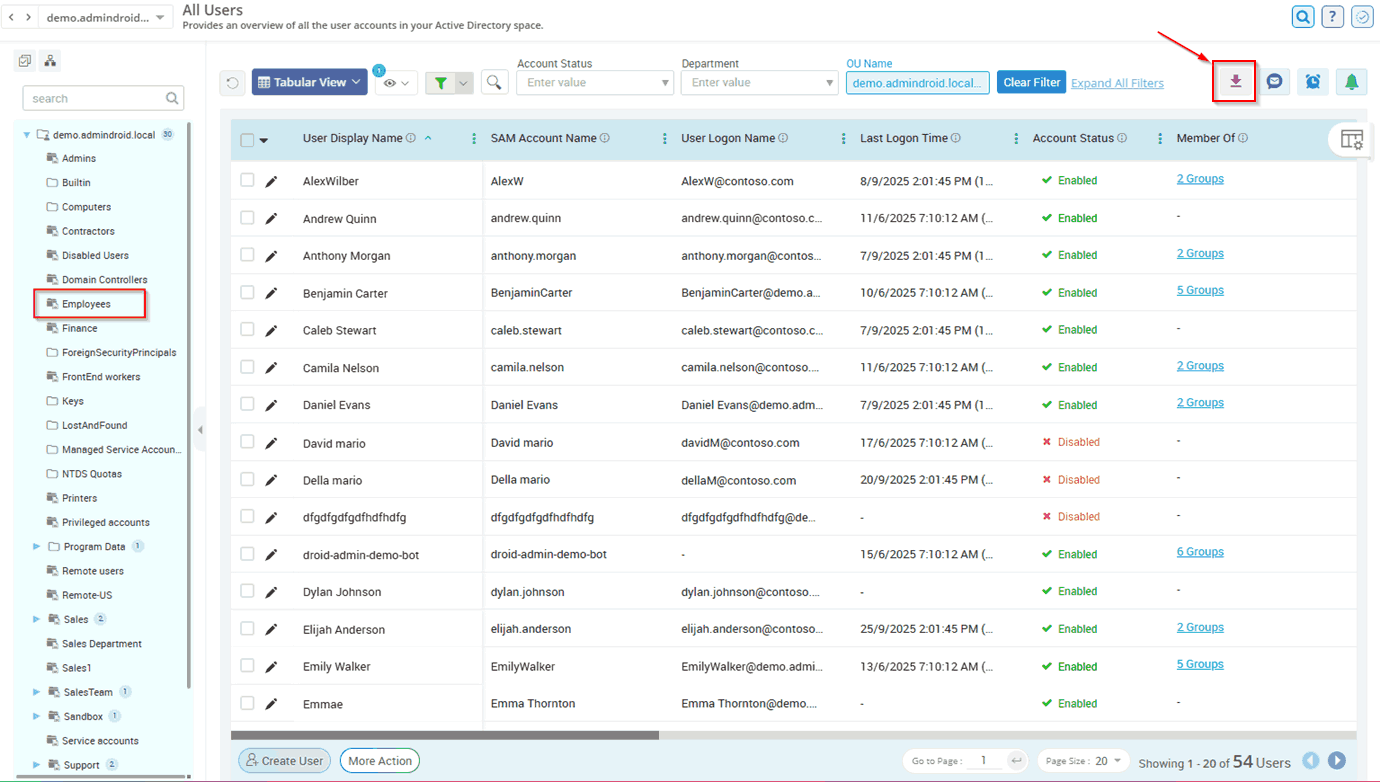
Task: Open the alarm clock schedule icon
Action: (x=1312, y=80)
